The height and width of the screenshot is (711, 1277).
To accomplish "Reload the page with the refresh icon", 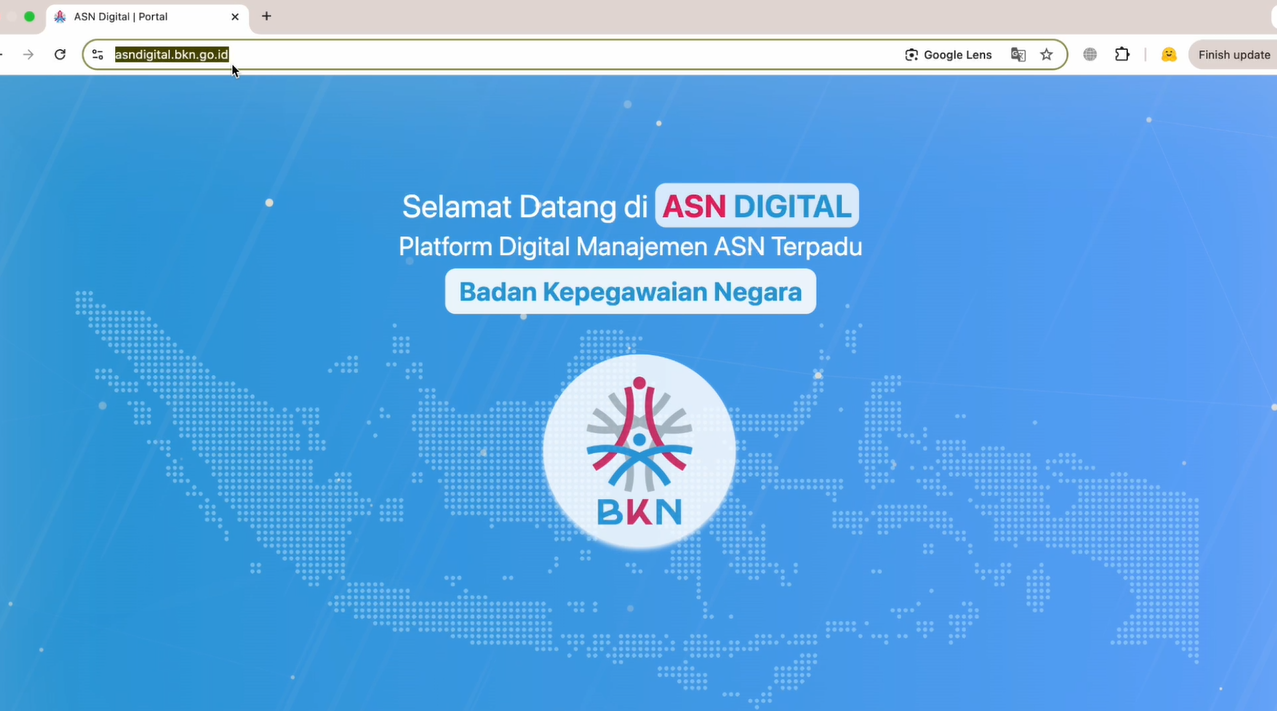I will (60, 55).
